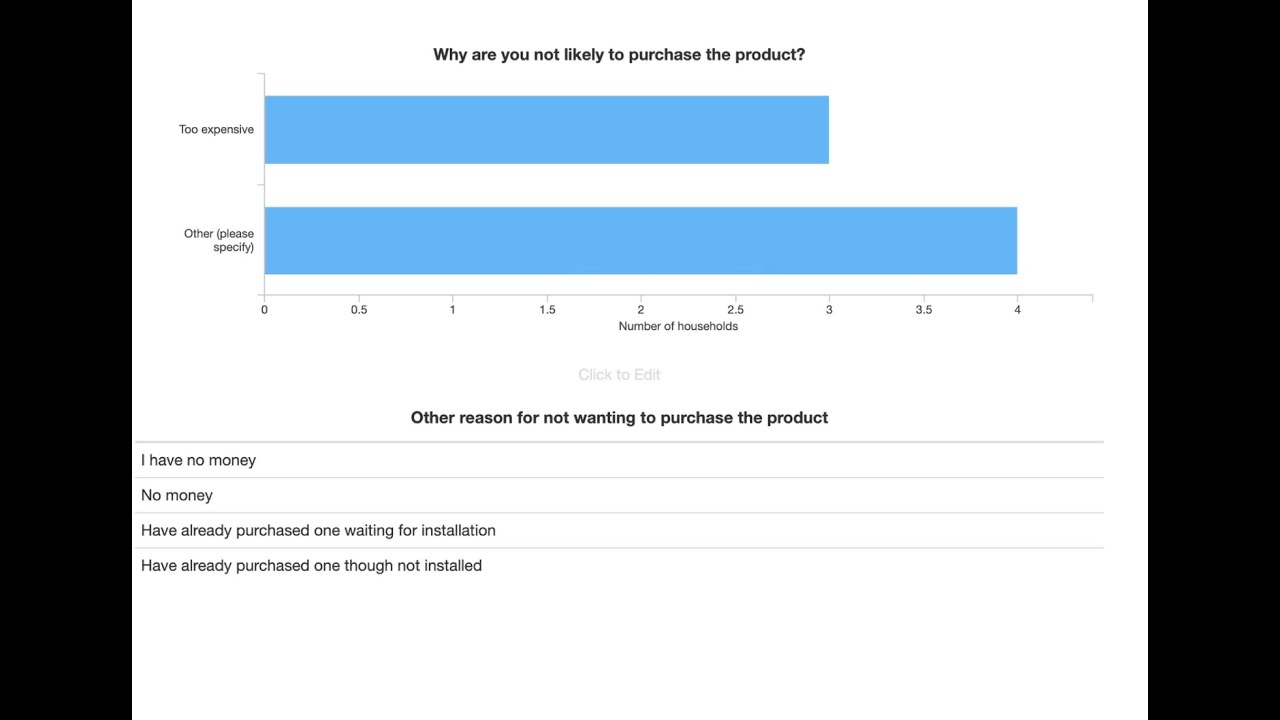The height and width of the screenshot is (720, 1280).
Task: Click the 3.5 tick label on x-axis
Action: 923,310
